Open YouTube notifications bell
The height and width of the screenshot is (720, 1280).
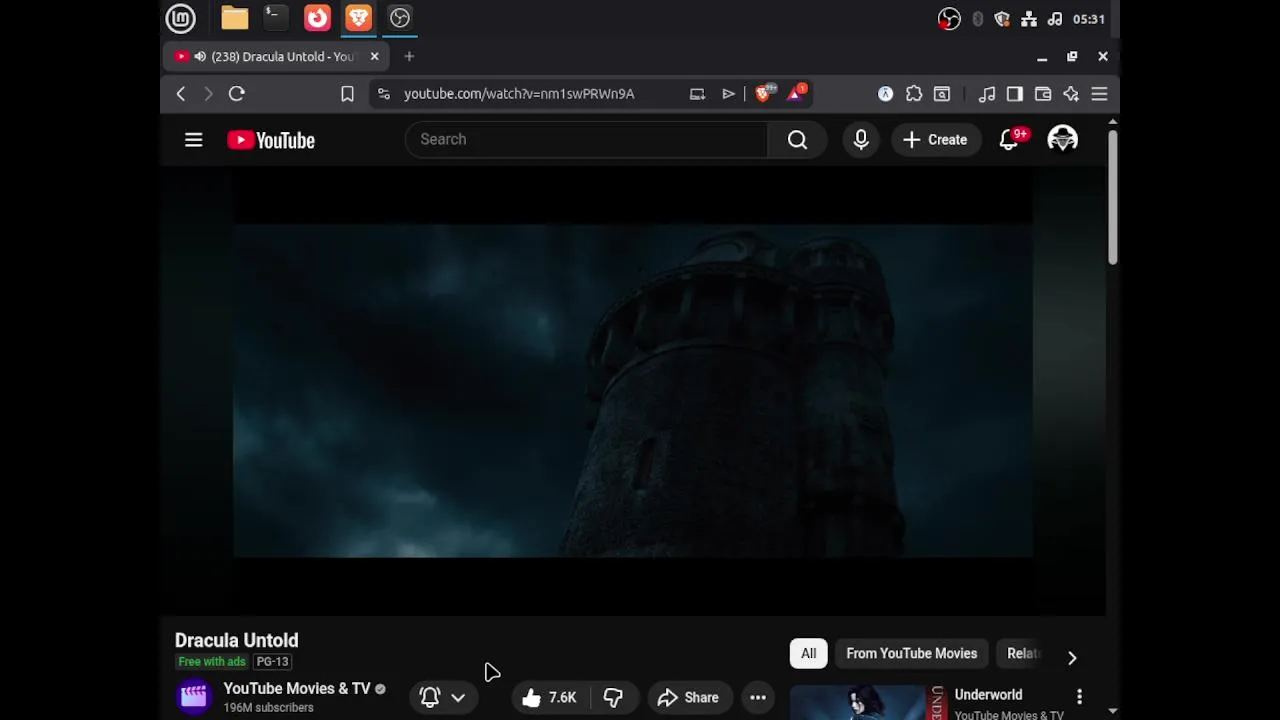[x=1010, y=140]
